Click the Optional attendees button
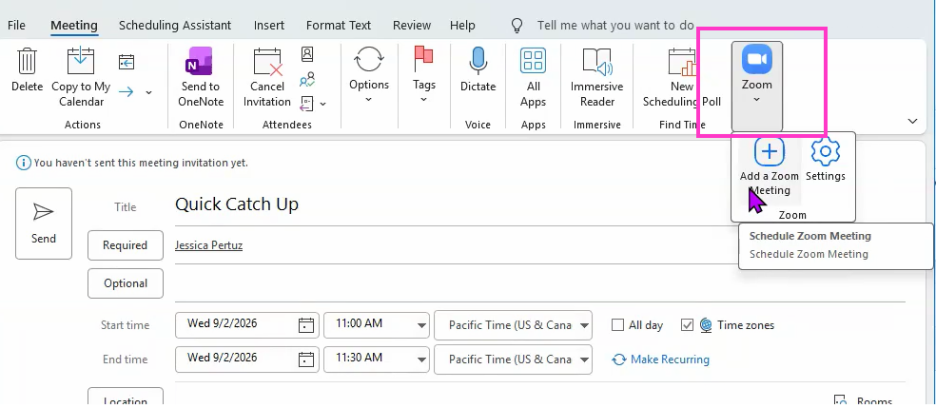This screenshot has width=936, height=405. coord(125,283)
